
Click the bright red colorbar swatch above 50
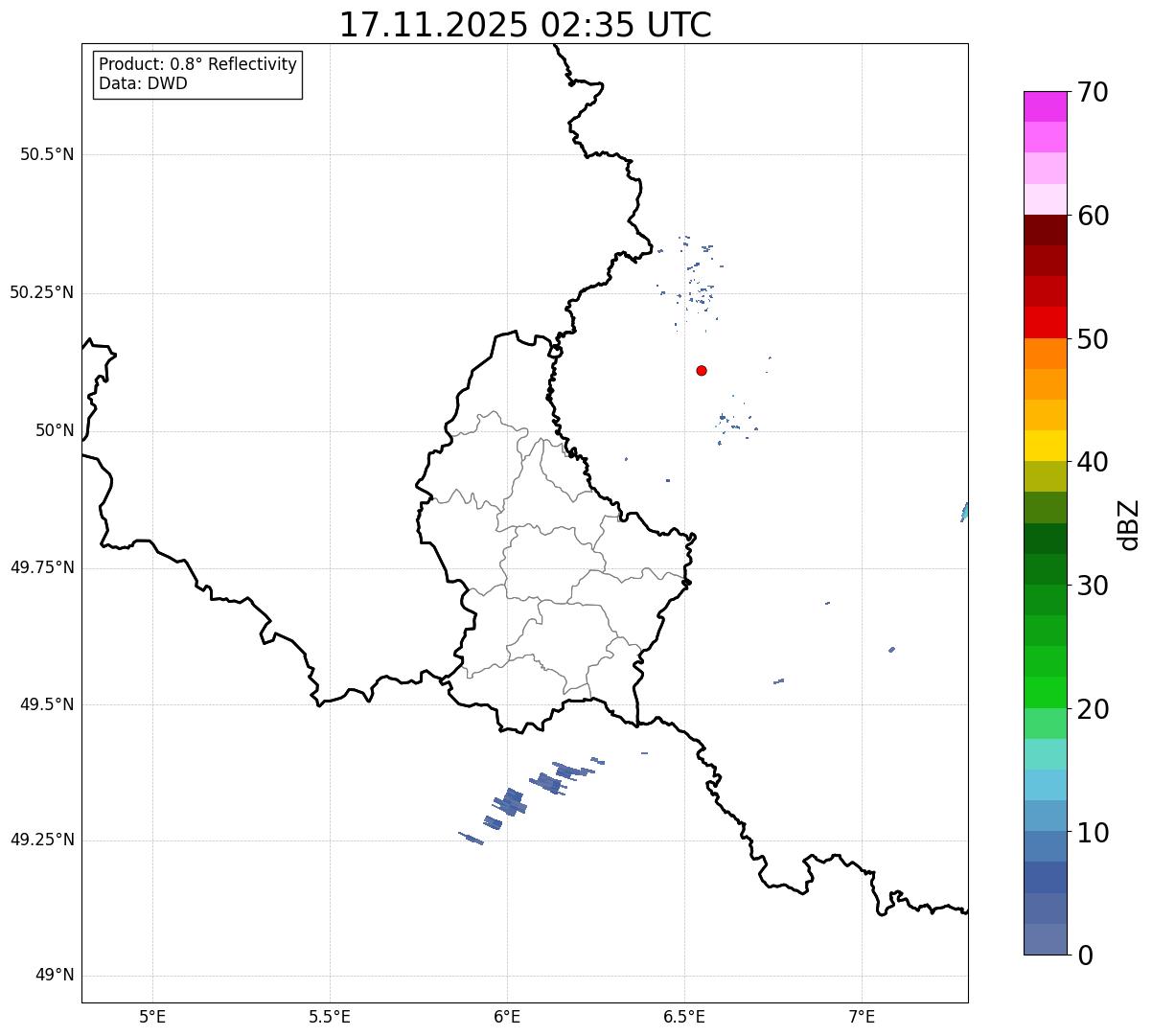coord(1046,322)
